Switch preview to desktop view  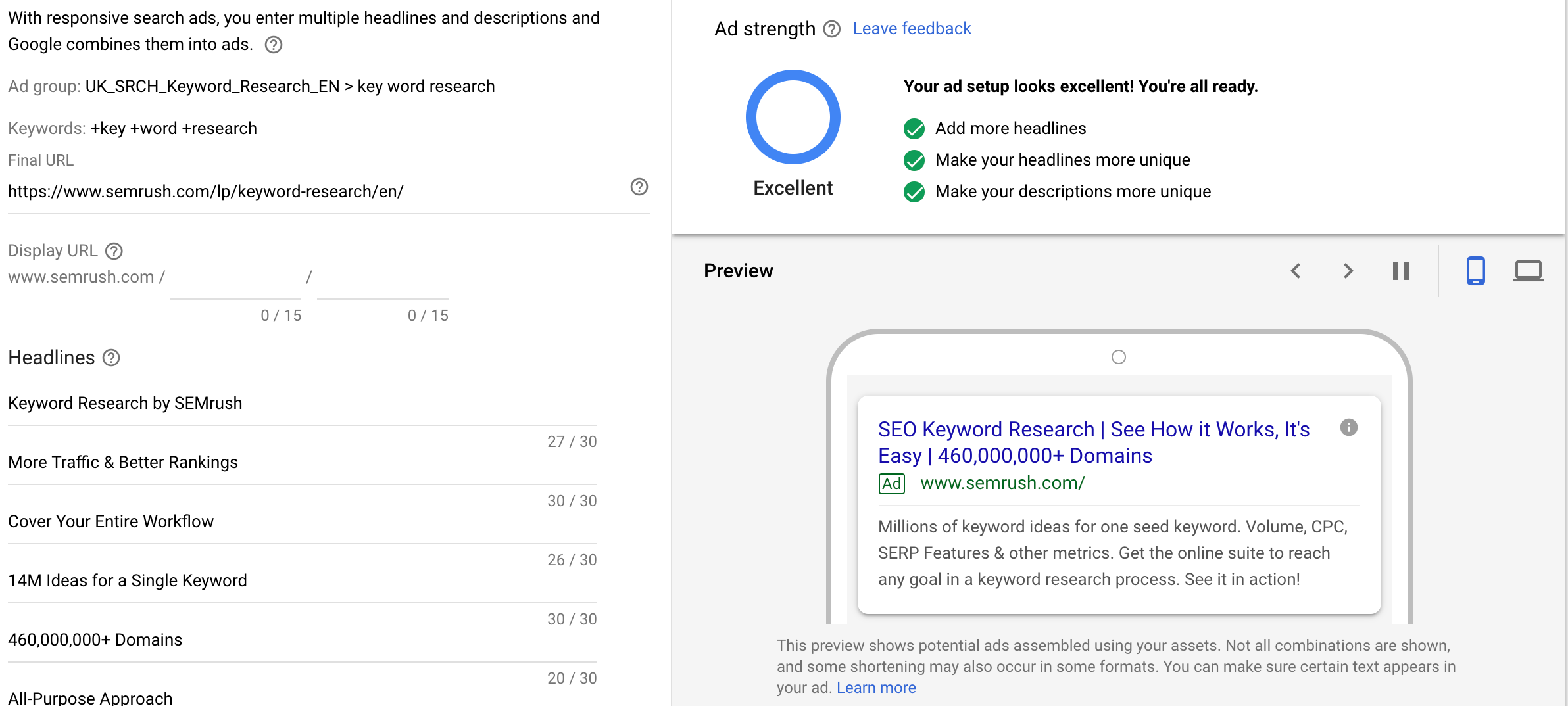tap(1529, 271)
